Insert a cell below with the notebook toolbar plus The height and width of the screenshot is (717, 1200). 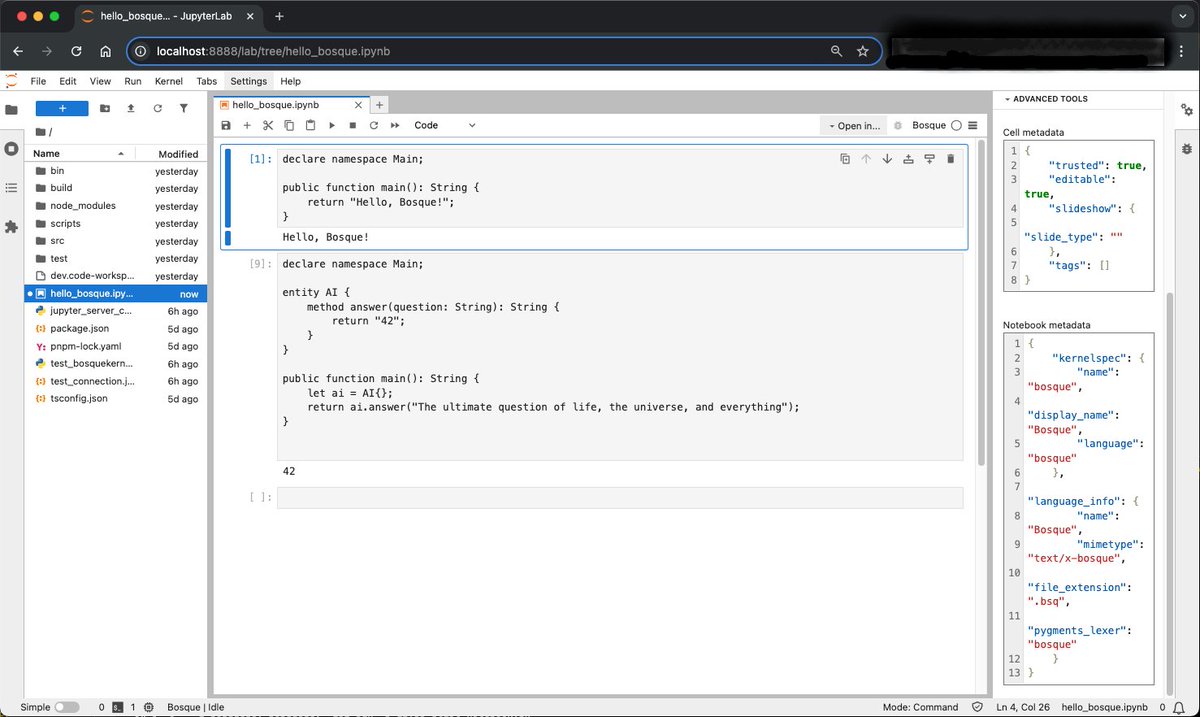(x=247, y=125)
